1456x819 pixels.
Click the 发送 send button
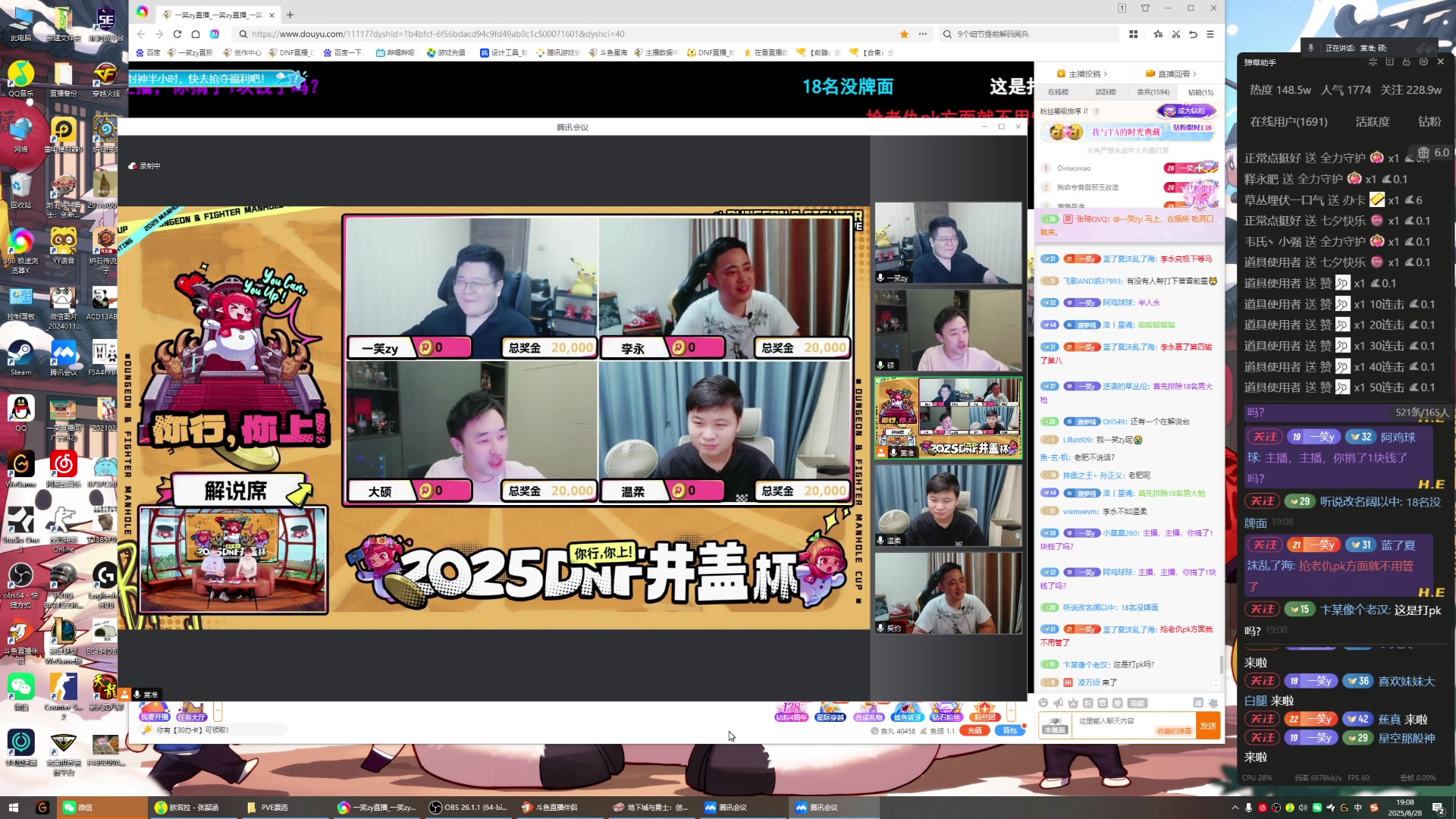pyautogui.click(x=1208, y=726)
